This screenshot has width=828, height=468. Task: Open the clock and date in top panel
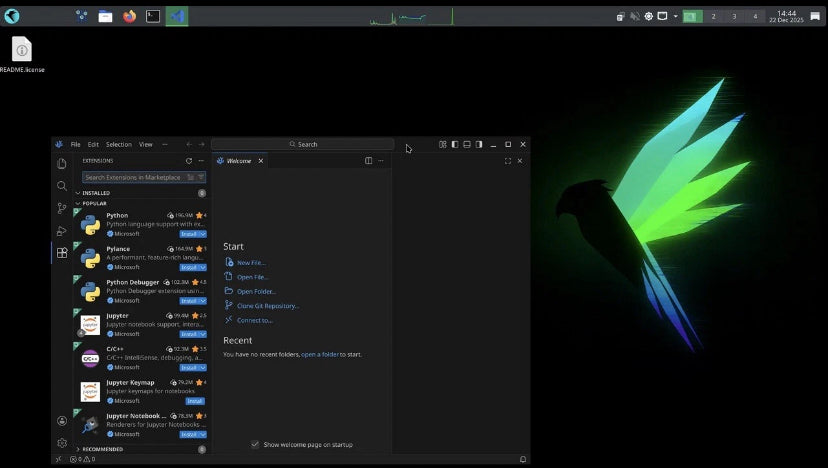786,16
